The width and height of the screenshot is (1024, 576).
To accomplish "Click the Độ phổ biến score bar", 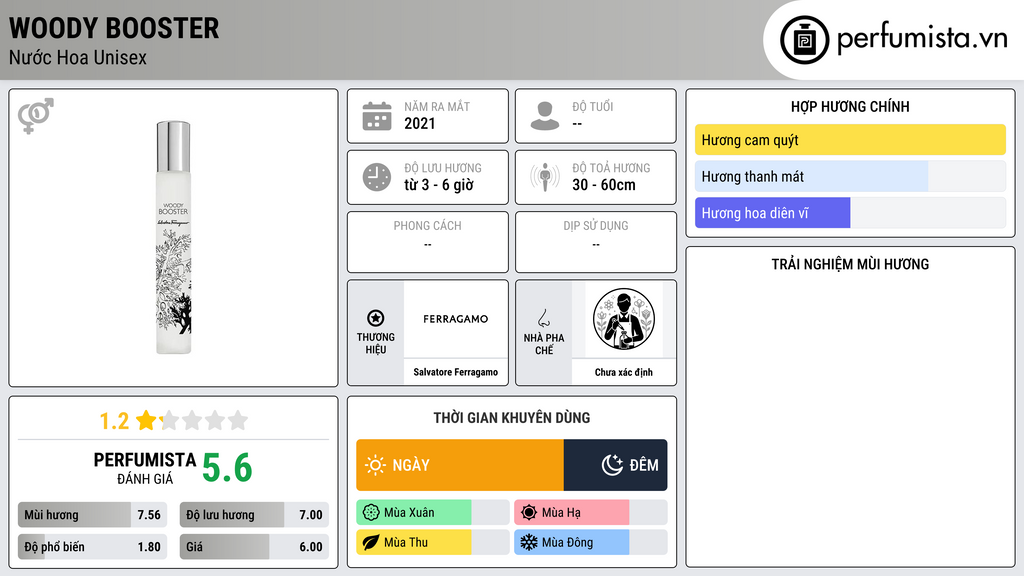I will pos(93,547).
